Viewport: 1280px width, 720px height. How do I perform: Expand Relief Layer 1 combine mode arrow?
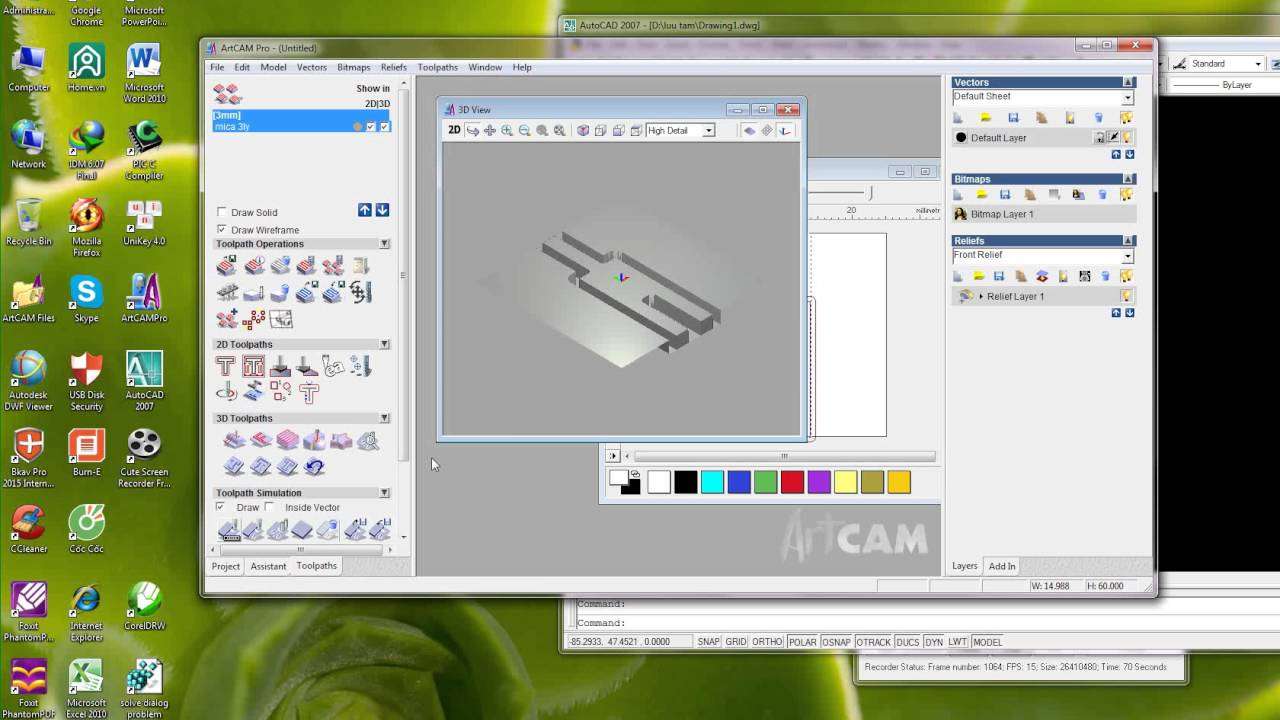[x=981, y=296]
